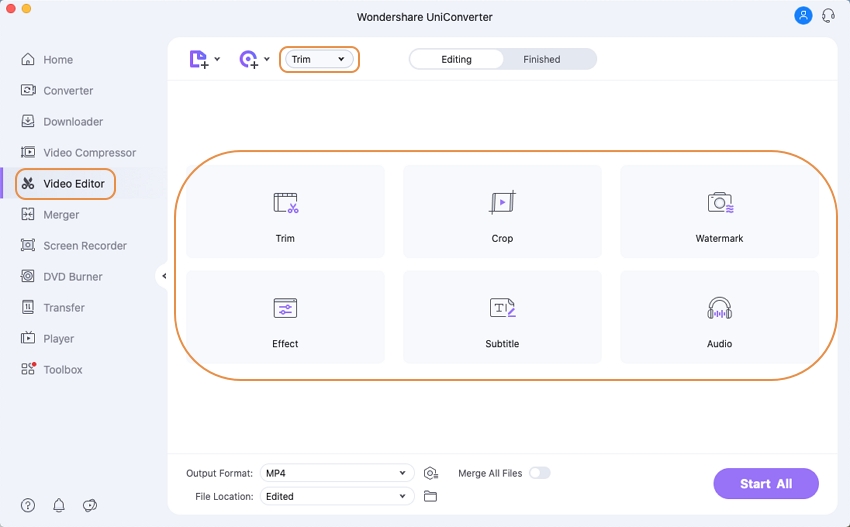The width and height of the screenshot is (850, 527).
Task: Click the Start All button
Action: 765,484
